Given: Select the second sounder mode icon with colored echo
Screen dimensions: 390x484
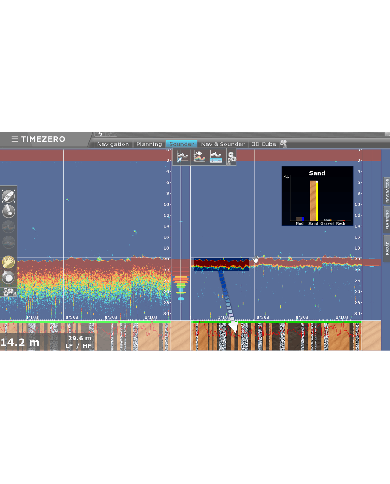Looking at the screenshot, I should point(199,157).
